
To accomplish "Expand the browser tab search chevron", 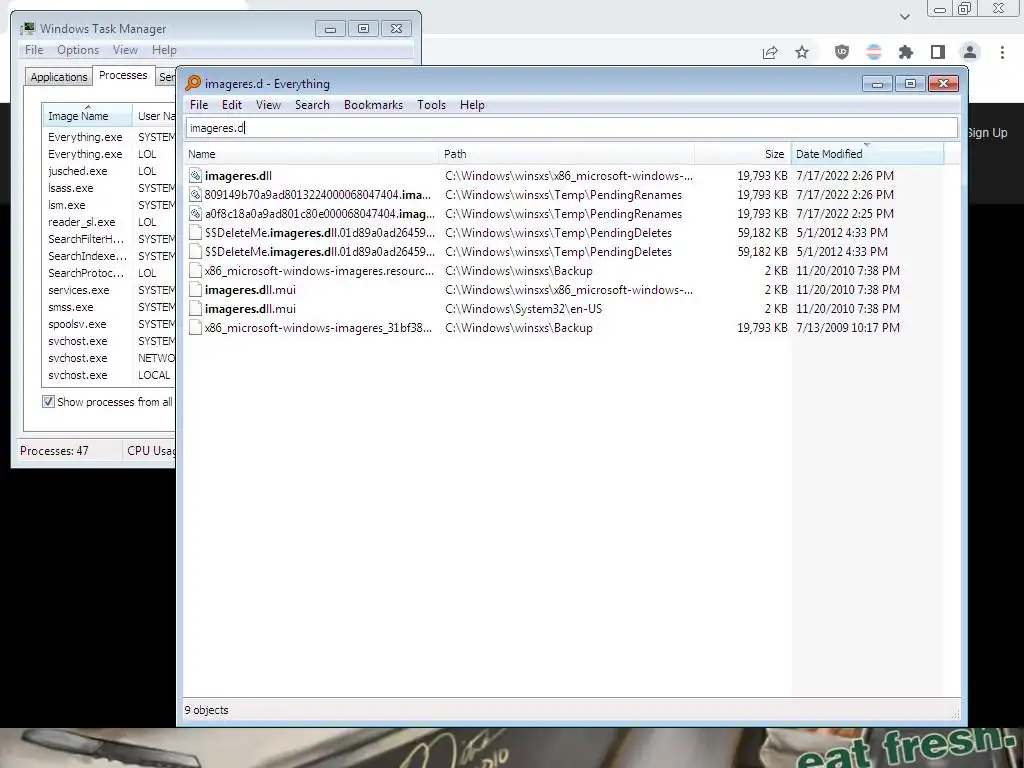I will 904,17.
